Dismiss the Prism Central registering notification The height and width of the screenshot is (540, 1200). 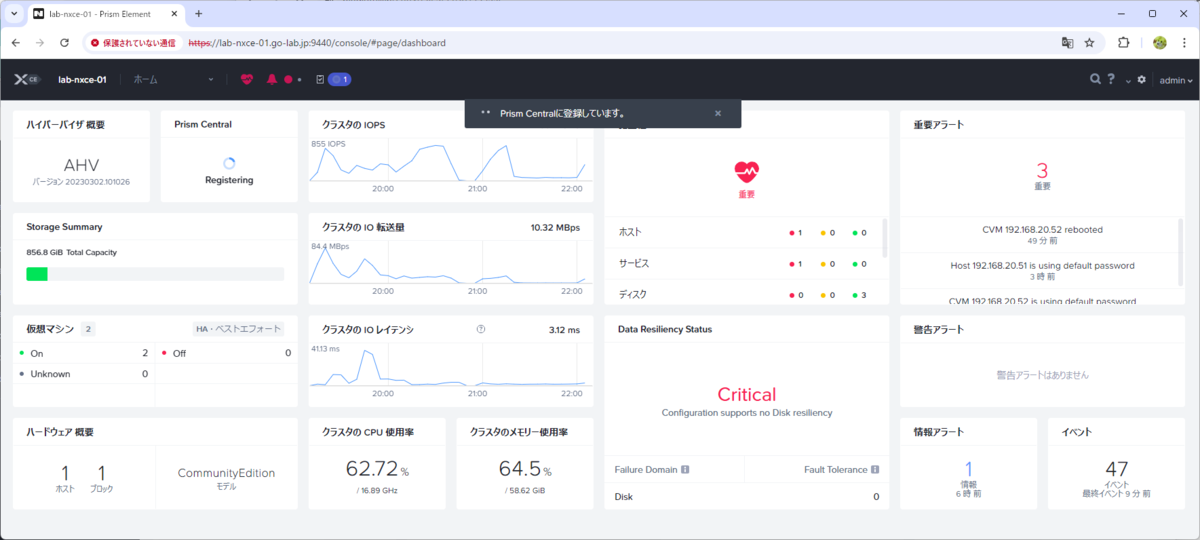click(x=718, y=113)
